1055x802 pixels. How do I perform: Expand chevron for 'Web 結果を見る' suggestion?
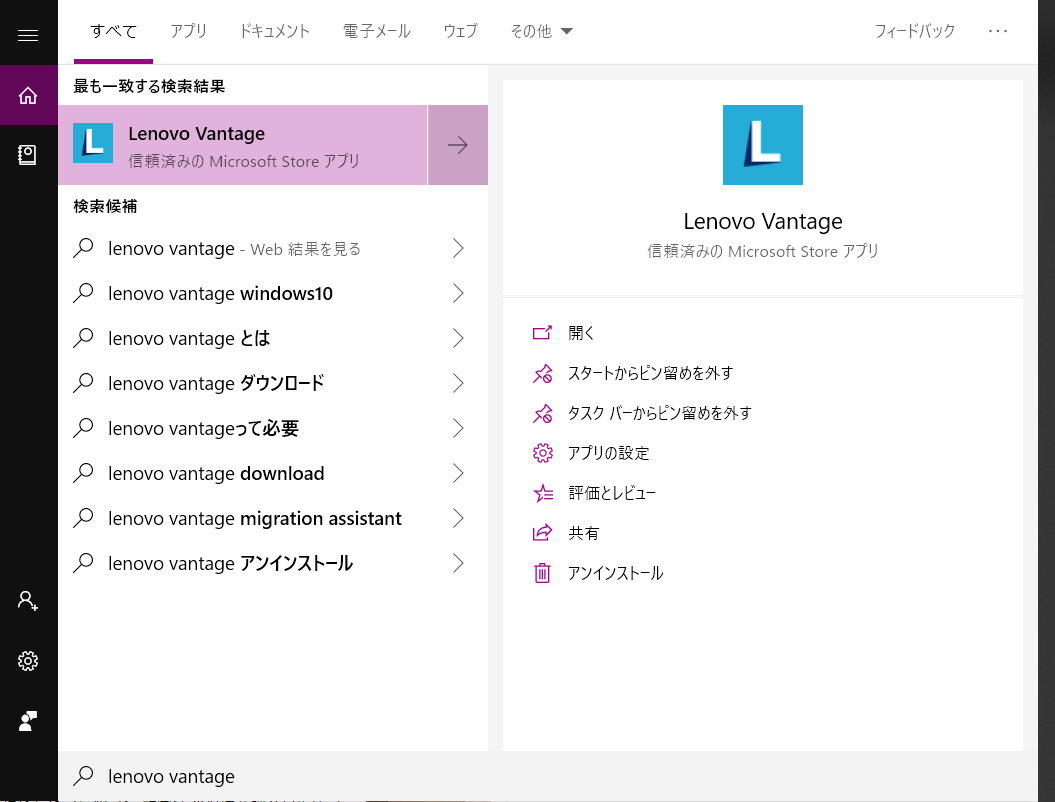click(x=458, y=248)
